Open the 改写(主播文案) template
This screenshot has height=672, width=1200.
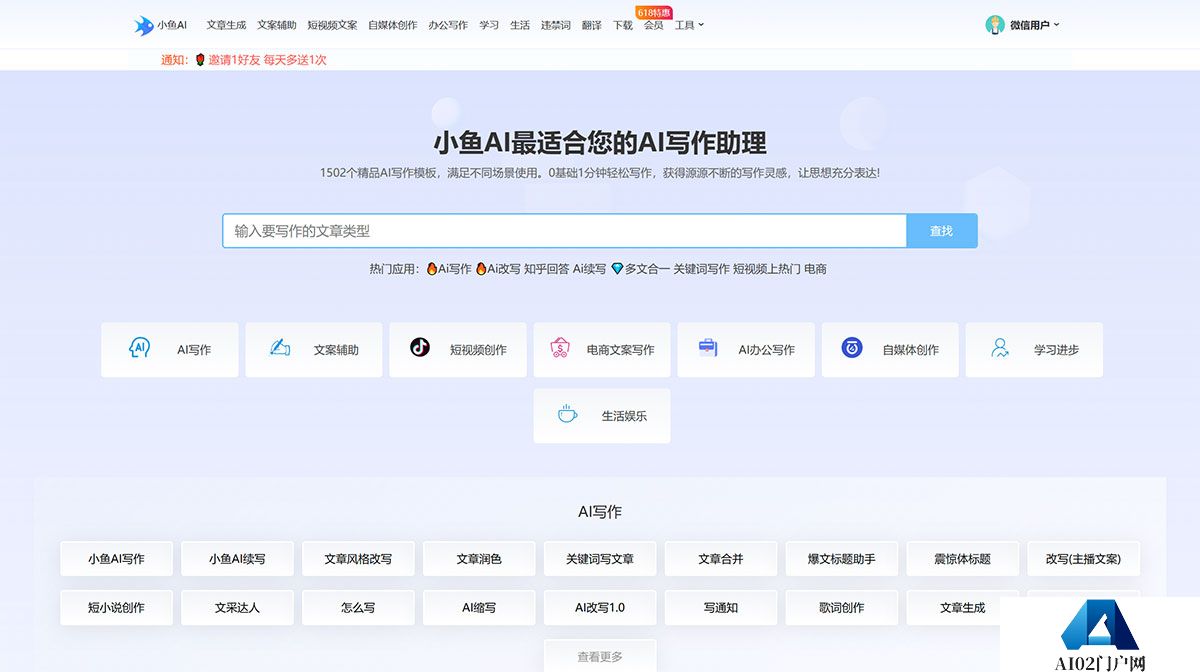coord(1083,559)
